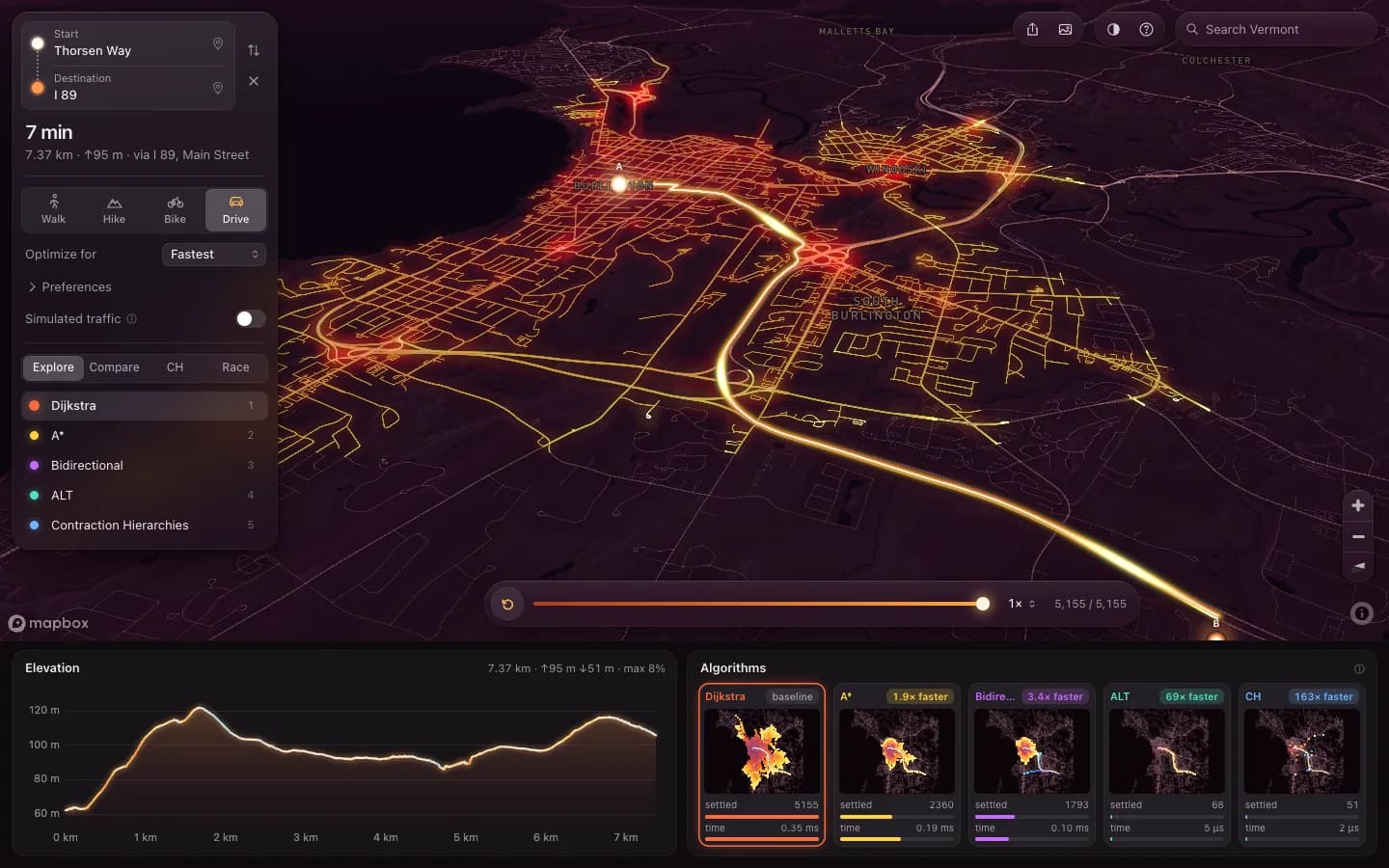1389x868 pixels.
Task: Restart the animation with the replay button
Action: (507, 604)
